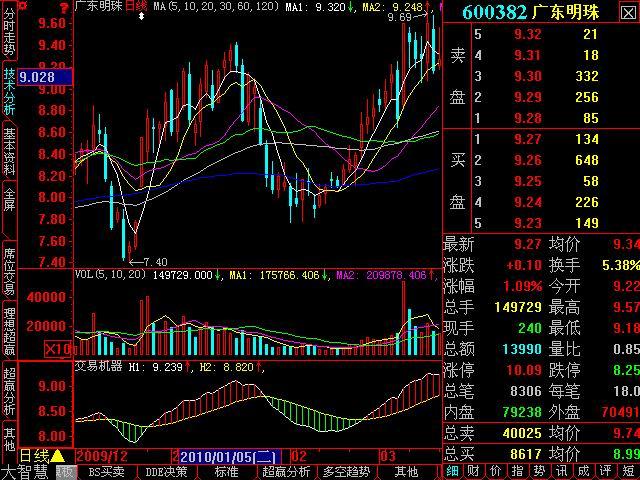This screenshot has width=640, height=480.
Task: Click buy level 5 price 9.23
Action: pyautogui.click(x=527, y=223)
